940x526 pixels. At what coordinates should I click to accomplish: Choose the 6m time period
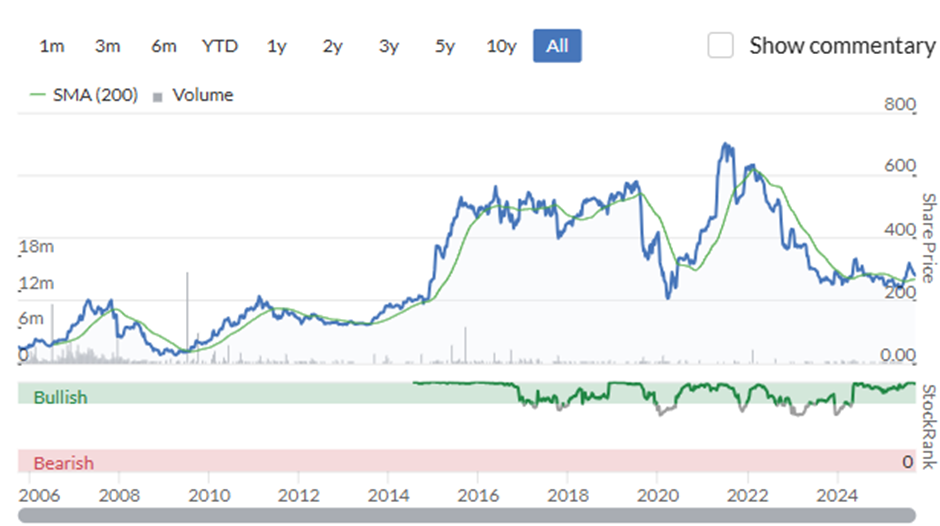point(164,46)
